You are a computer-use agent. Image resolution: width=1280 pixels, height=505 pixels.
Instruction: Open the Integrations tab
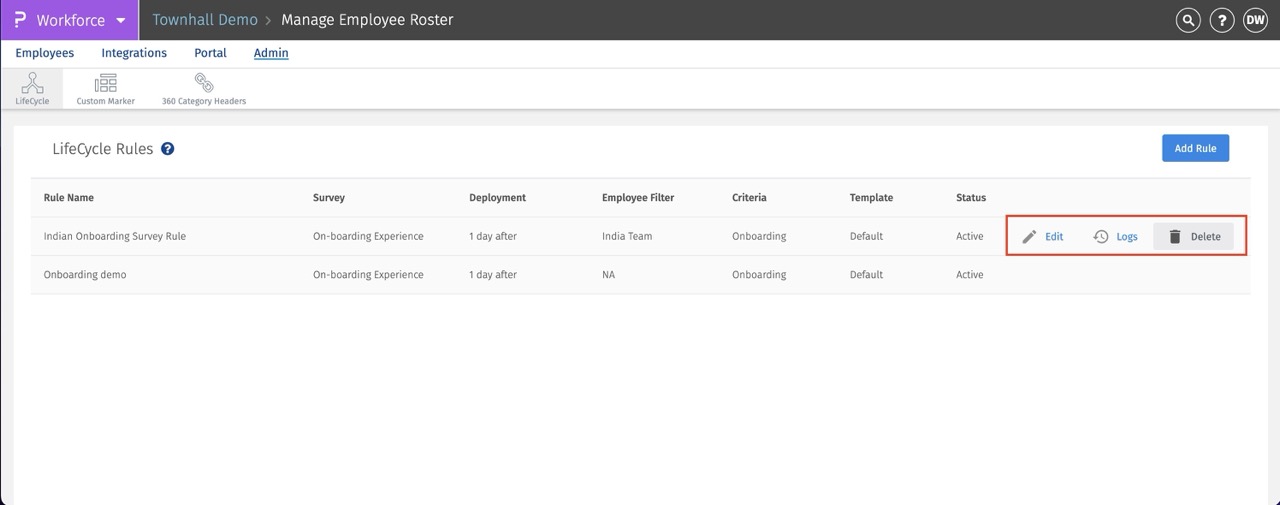[134, 53]
